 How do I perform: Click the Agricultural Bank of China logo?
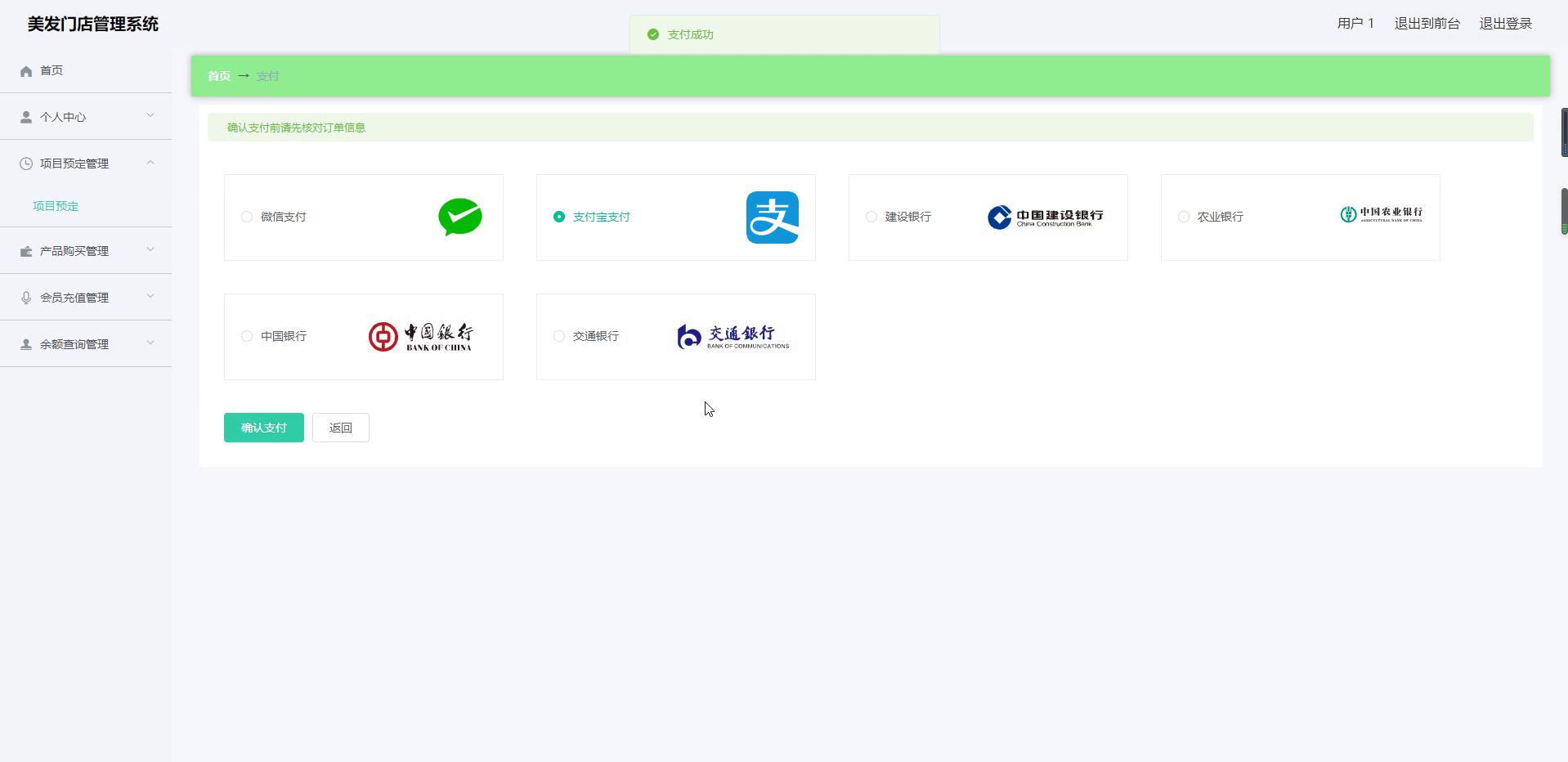coord(1381,214)
